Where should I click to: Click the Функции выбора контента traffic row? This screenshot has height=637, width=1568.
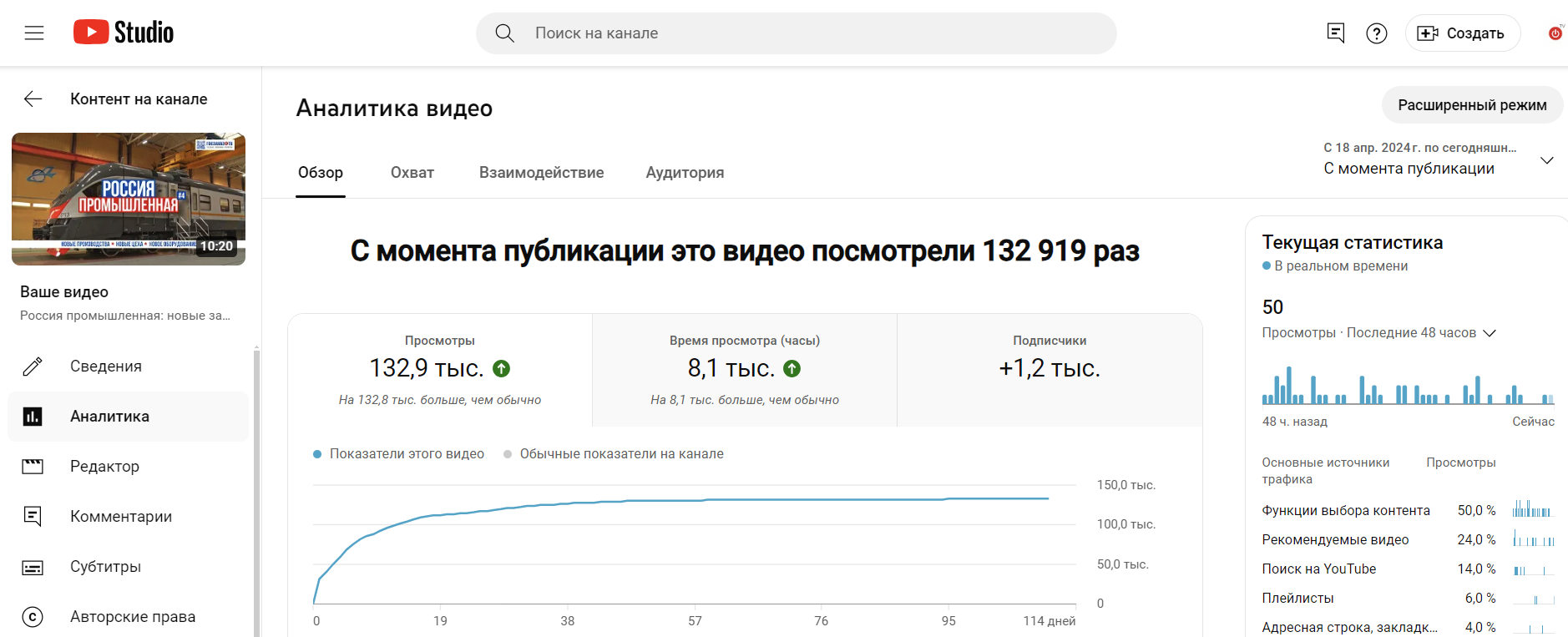click(1408, 510)
